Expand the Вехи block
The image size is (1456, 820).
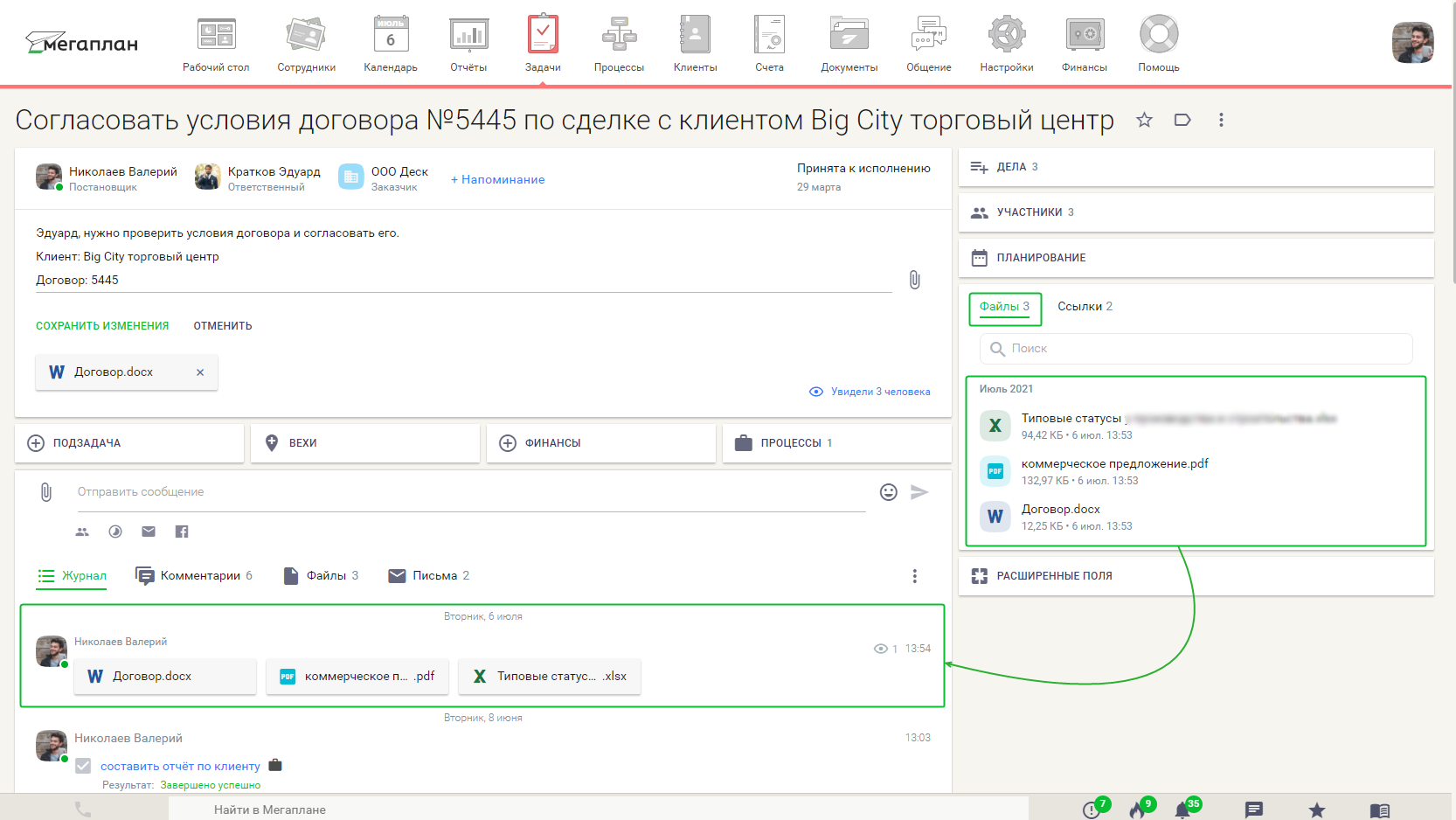[365, 443]
